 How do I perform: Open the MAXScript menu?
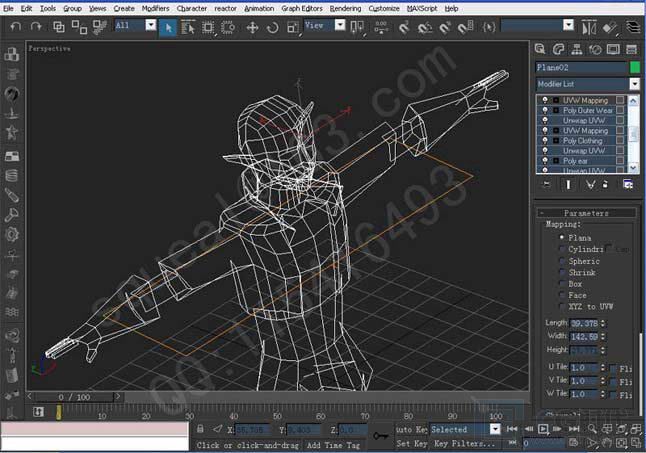[x=422, y=8]
